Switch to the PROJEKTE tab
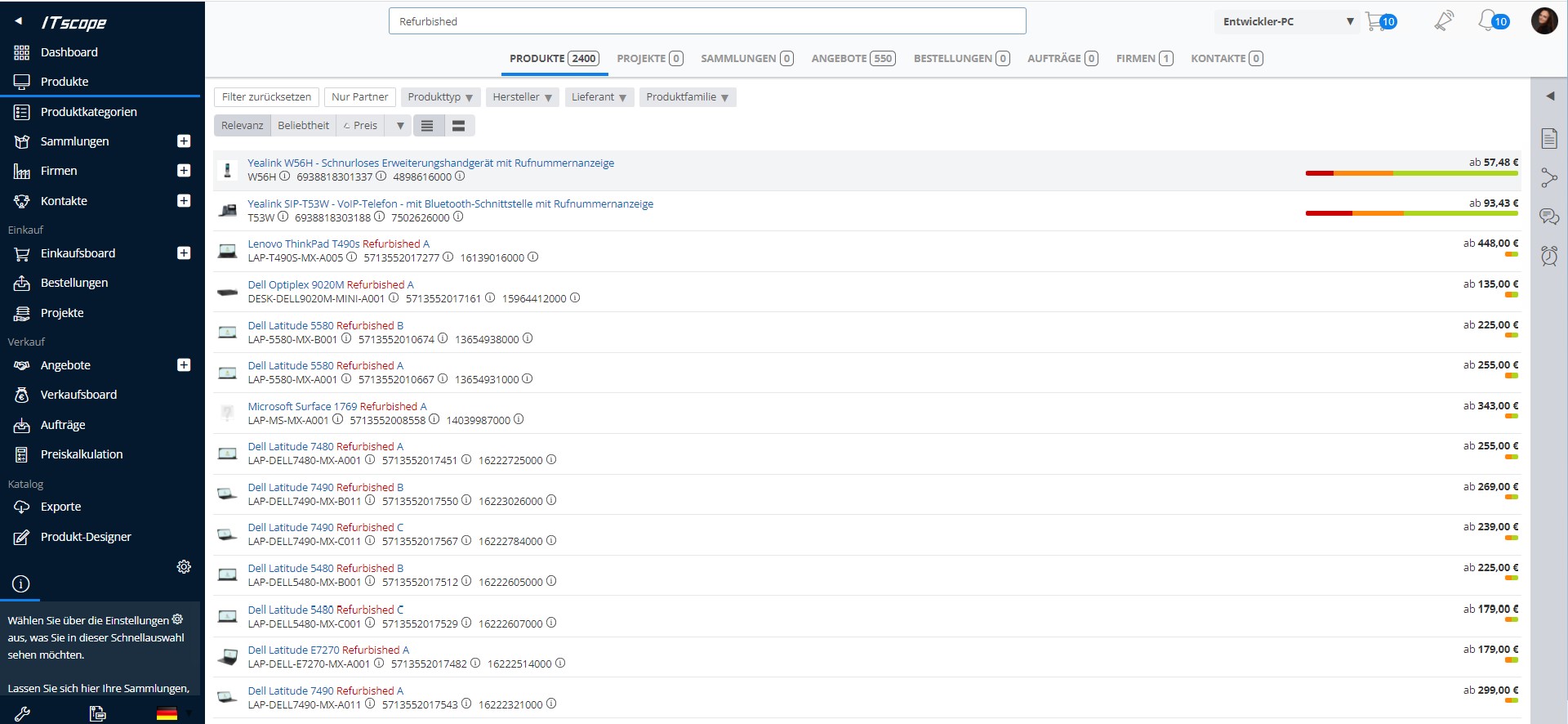 pyautogui.click(x=650, y=59)
